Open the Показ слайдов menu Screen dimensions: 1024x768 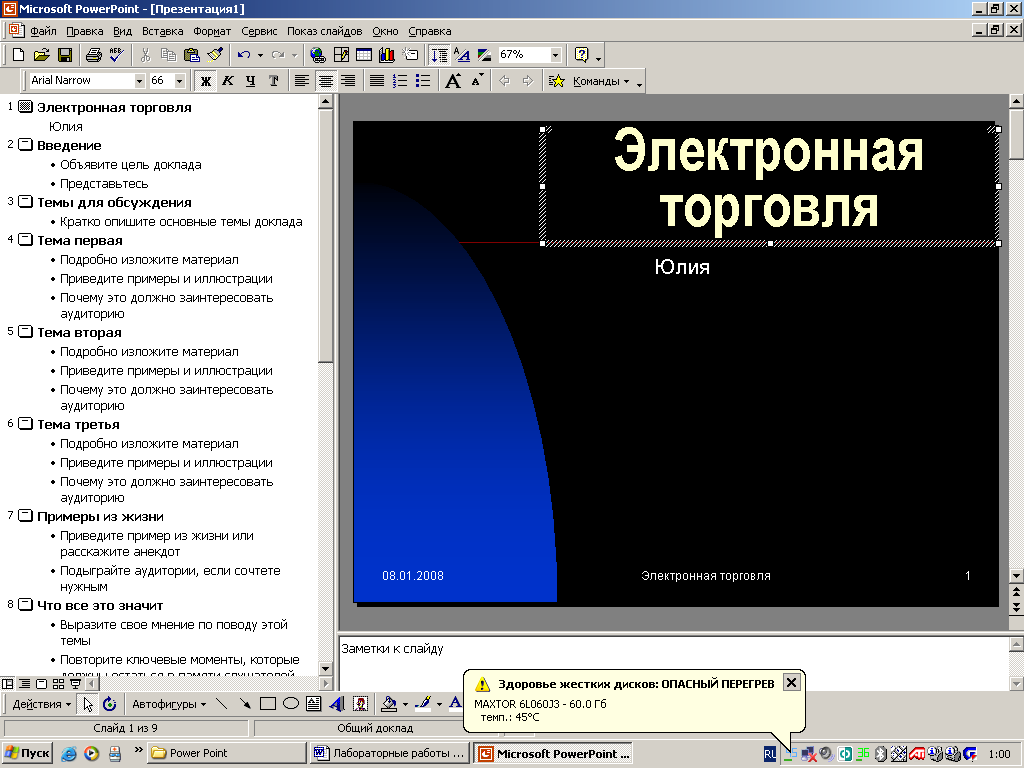(325, 31)
